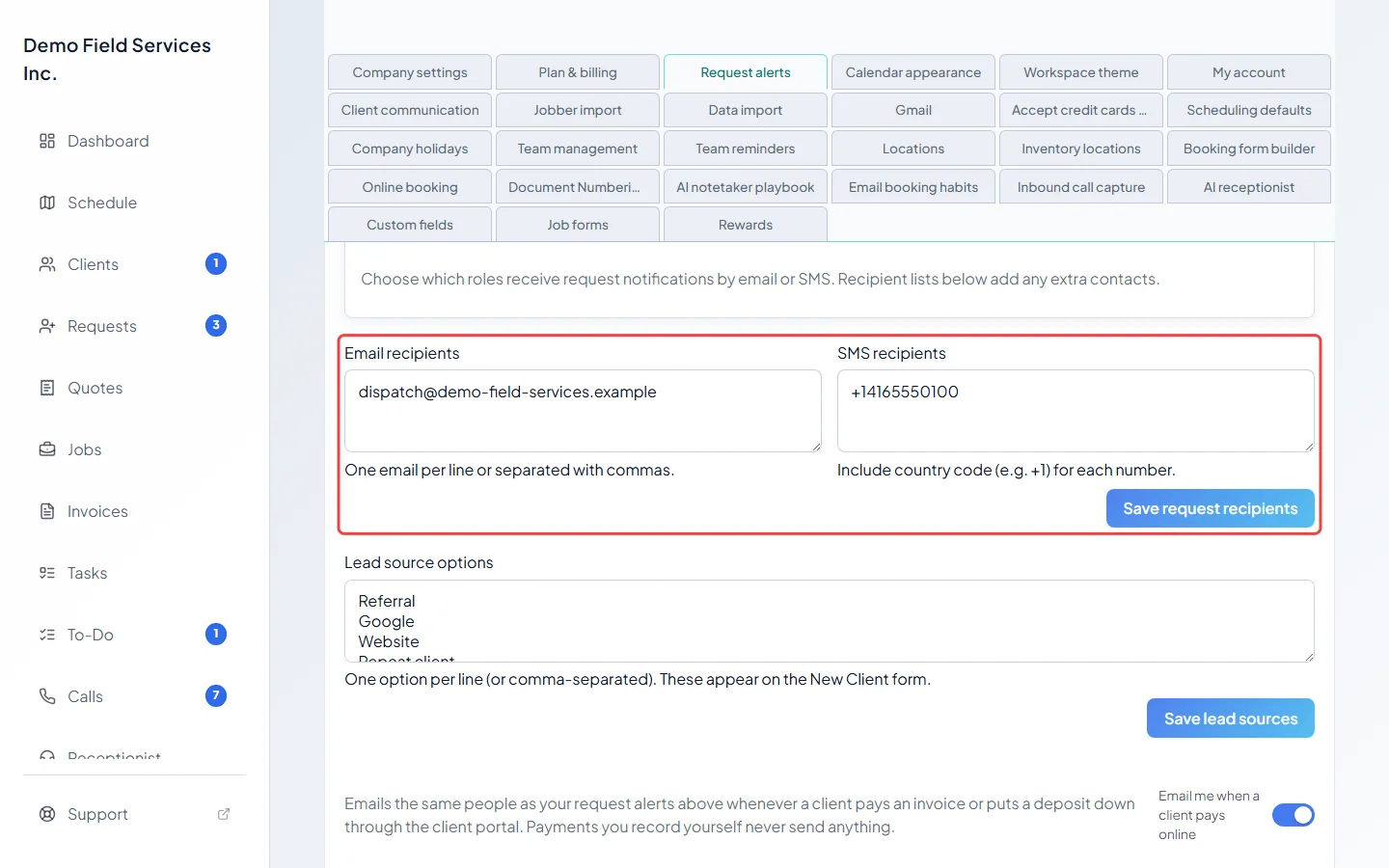This screenshot has height=868, width=1389.
Task: Select the Rewards tab
Action: click(x=746, y=225)
